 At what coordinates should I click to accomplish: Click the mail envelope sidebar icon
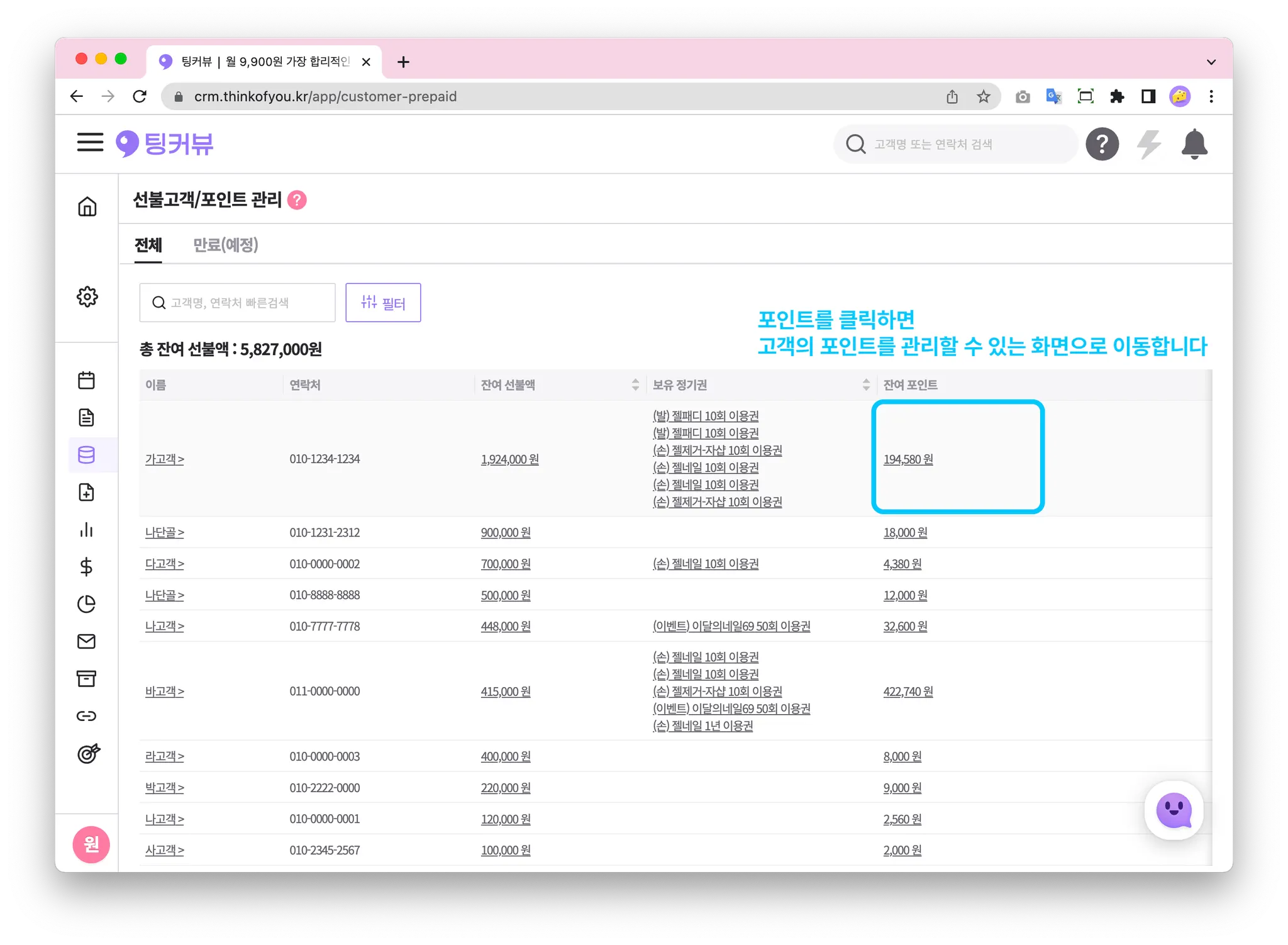click(x=87, y=641)
